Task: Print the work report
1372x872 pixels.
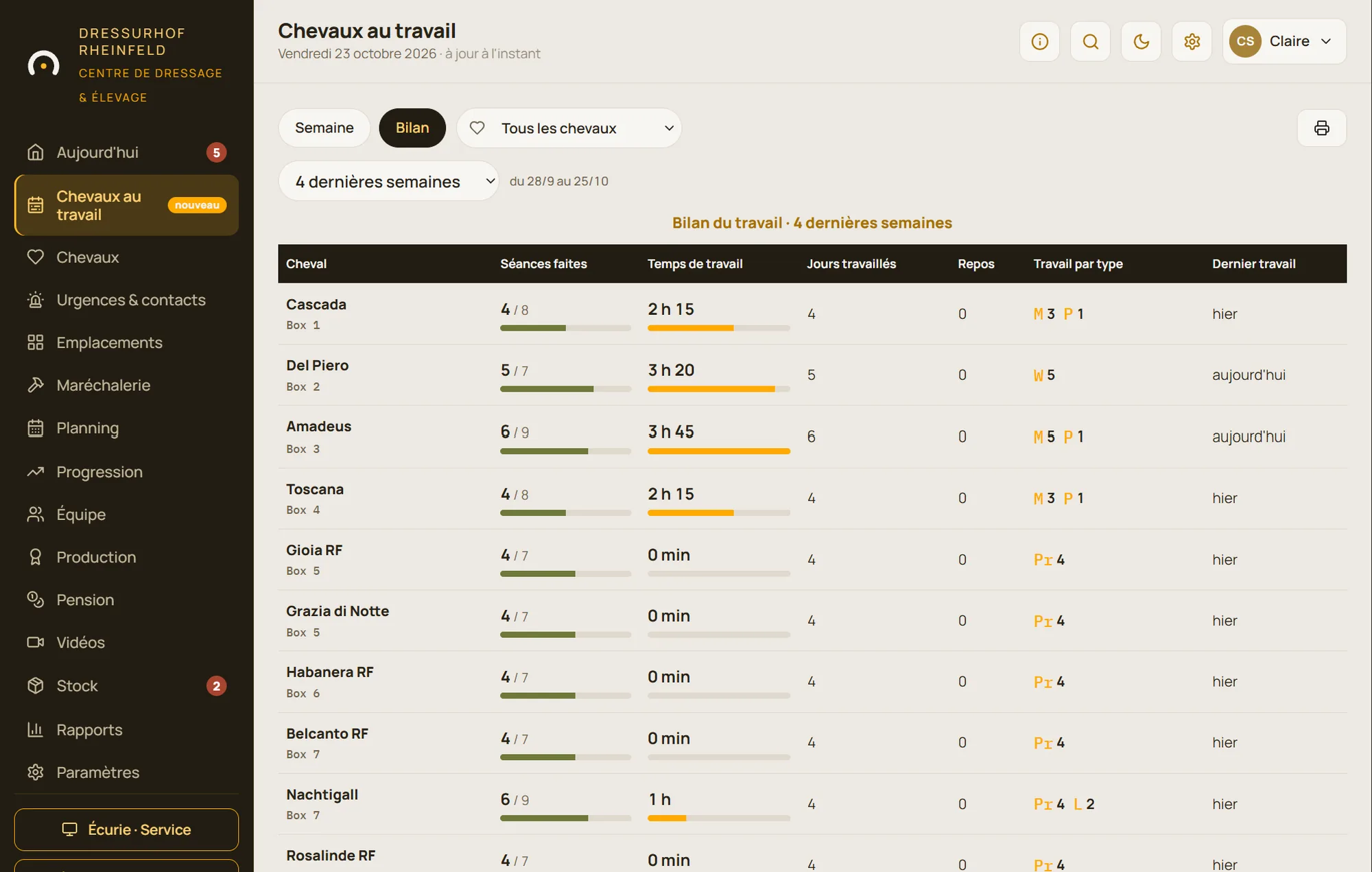Action: tap(1321, 128)
